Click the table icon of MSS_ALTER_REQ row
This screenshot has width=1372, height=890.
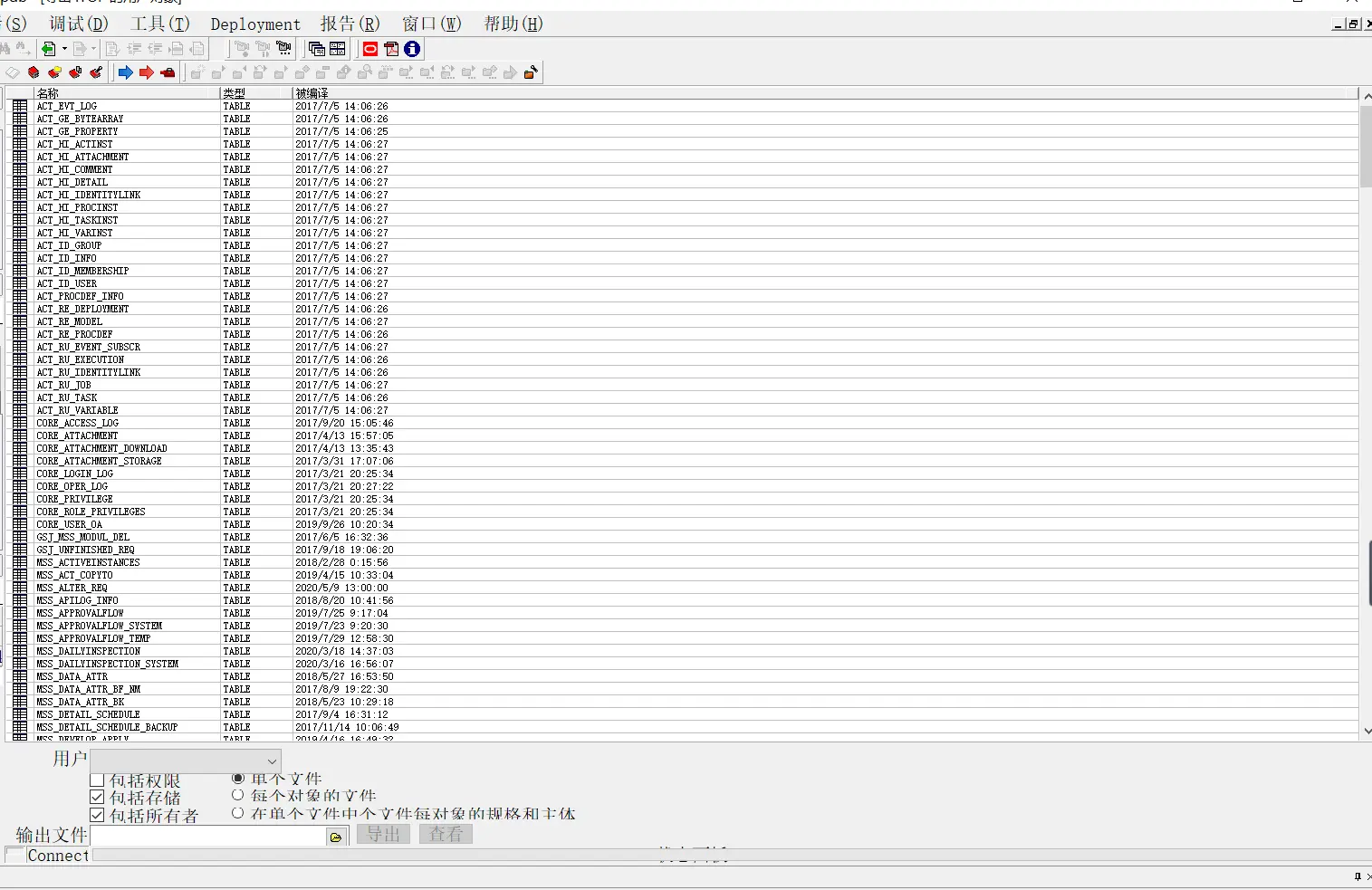pyautogui.click(x=20, y=588)
